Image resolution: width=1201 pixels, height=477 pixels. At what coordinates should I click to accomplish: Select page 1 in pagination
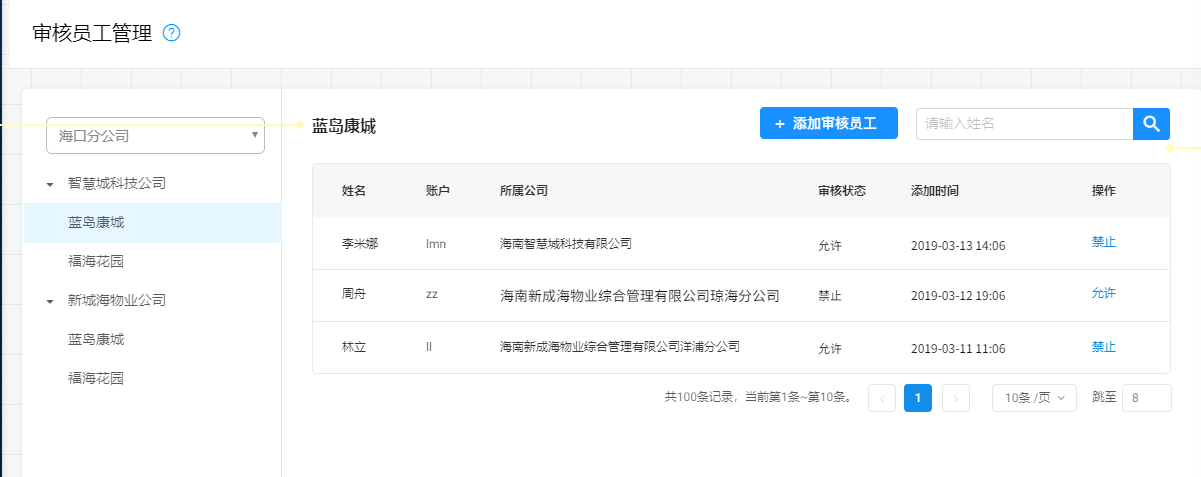tap(918, 398)
